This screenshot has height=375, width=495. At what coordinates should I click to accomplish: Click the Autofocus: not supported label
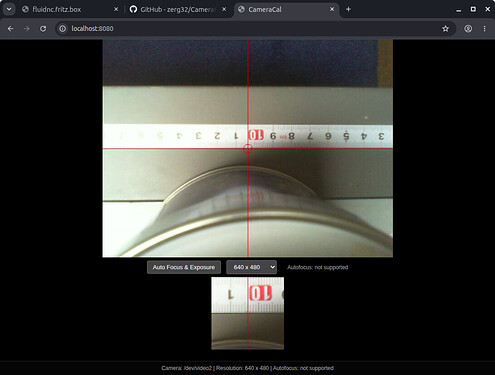coord(317,267)
